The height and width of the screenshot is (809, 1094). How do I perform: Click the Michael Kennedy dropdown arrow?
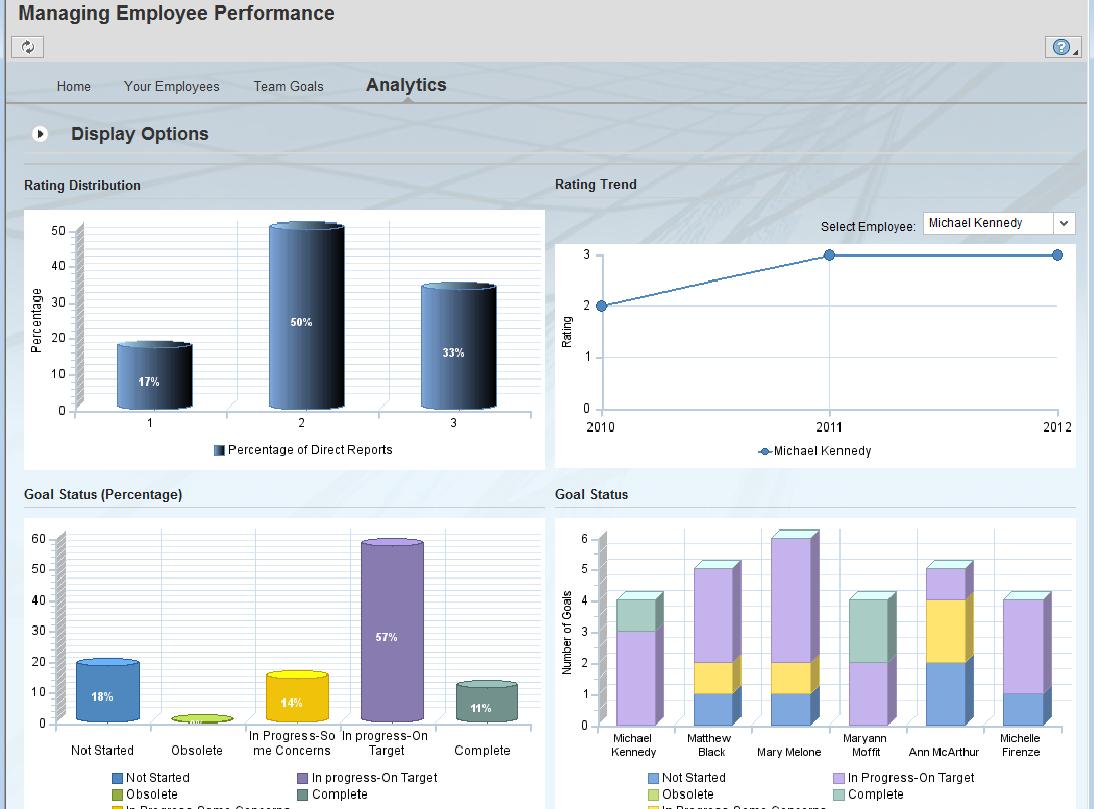(1064, 224)
